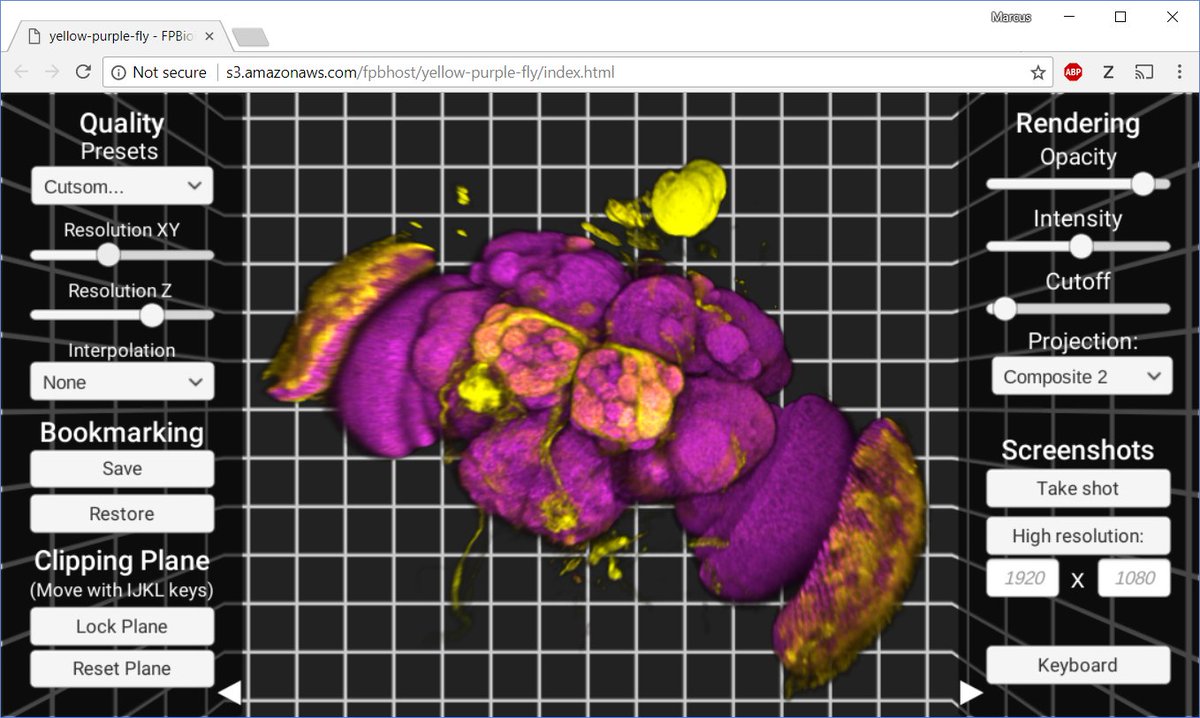Click the Not secure info icon
This screenshot has height=718, width=1200.
[119, 72]
